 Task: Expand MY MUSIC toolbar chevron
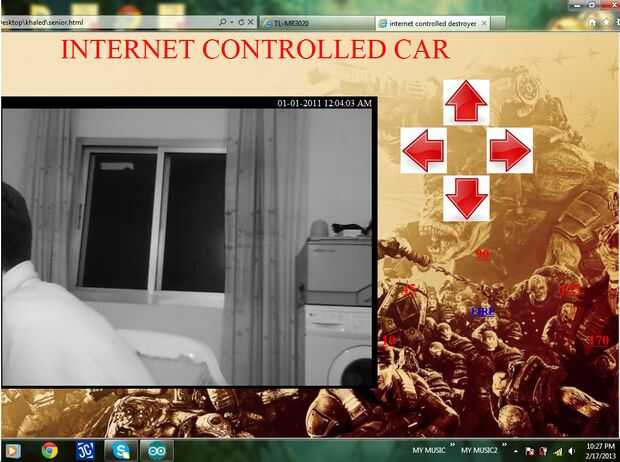click(453, 445)
